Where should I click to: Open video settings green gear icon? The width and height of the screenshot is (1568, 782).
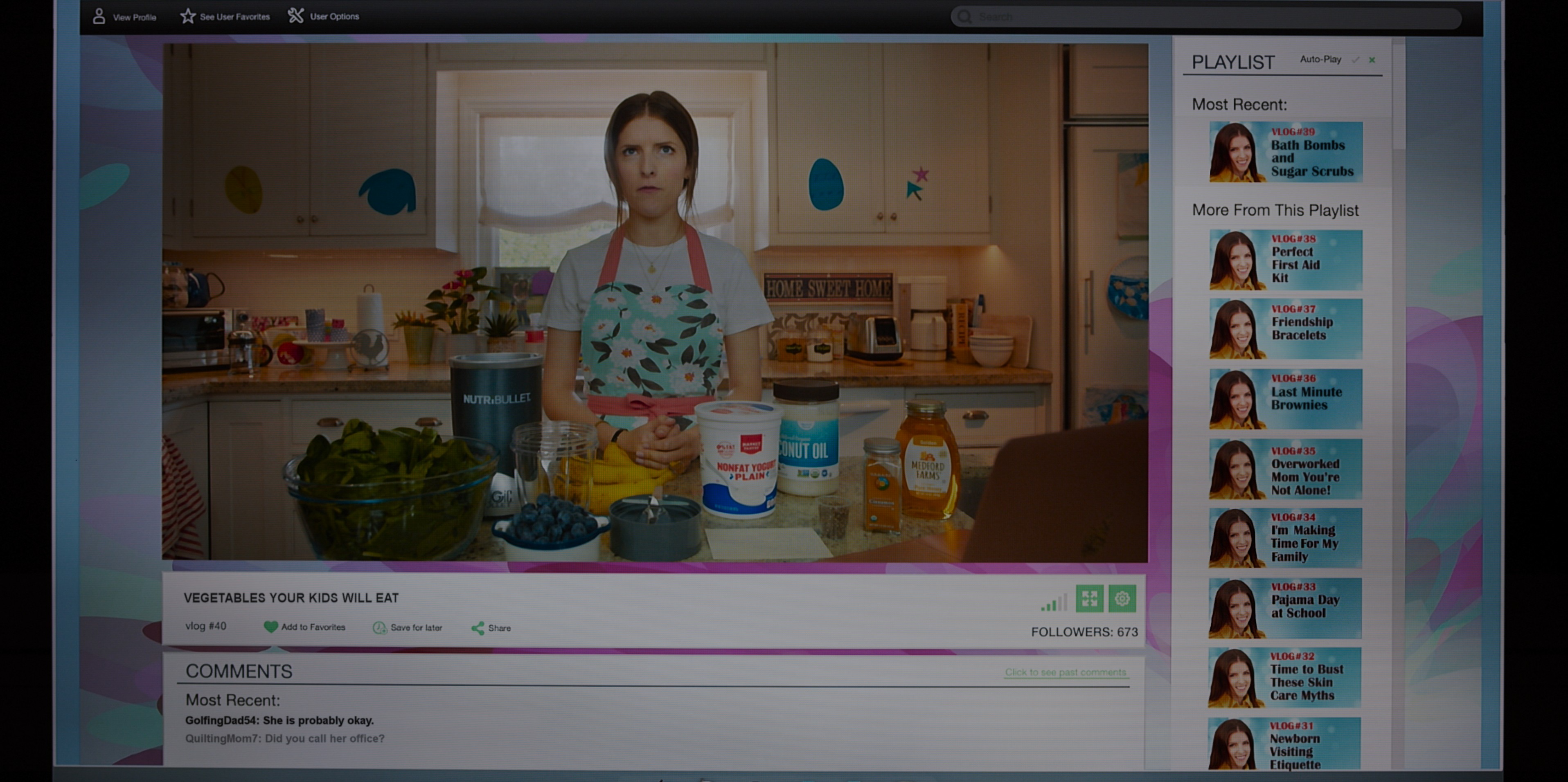(1122, 599)
